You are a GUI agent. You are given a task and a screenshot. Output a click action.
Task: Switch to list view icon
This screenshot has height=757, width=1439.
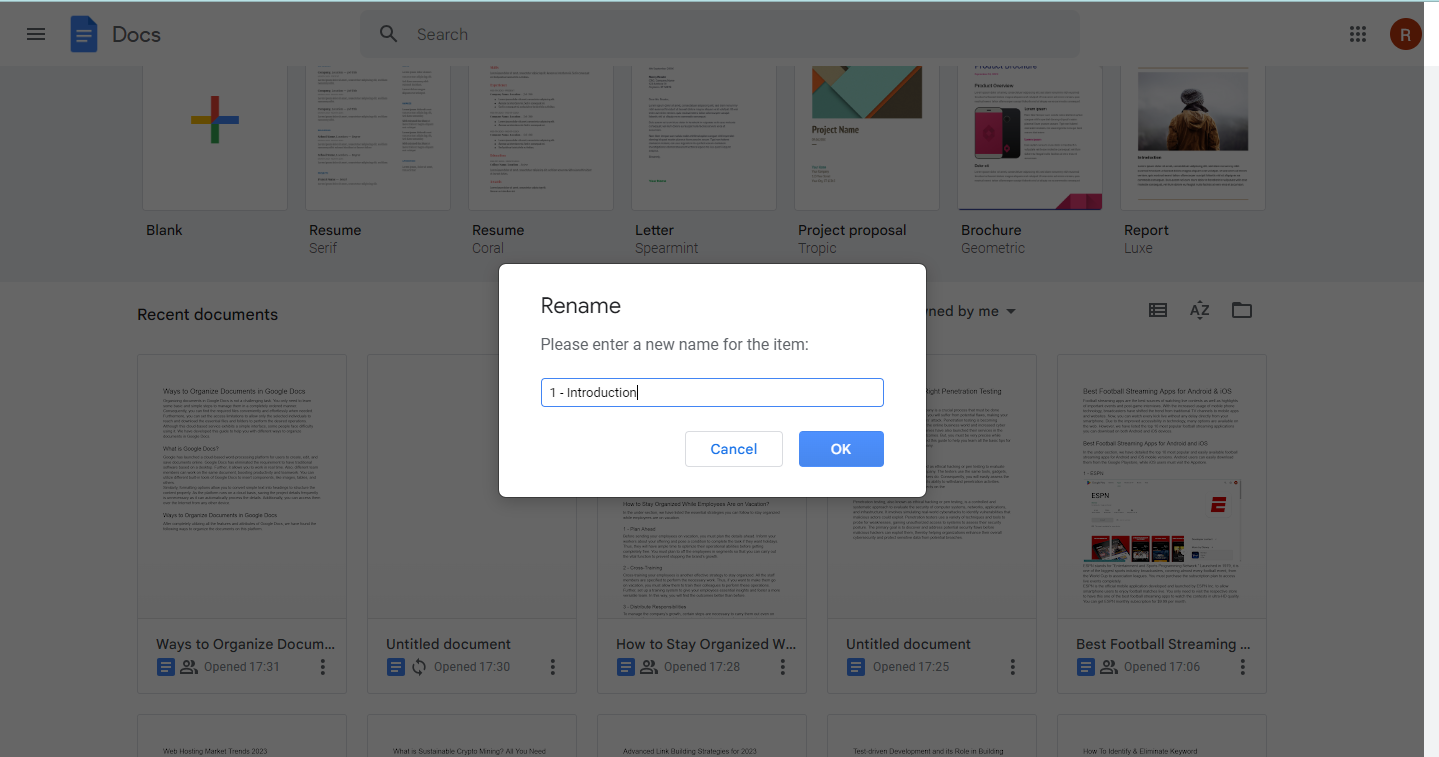pos(1158,310)
